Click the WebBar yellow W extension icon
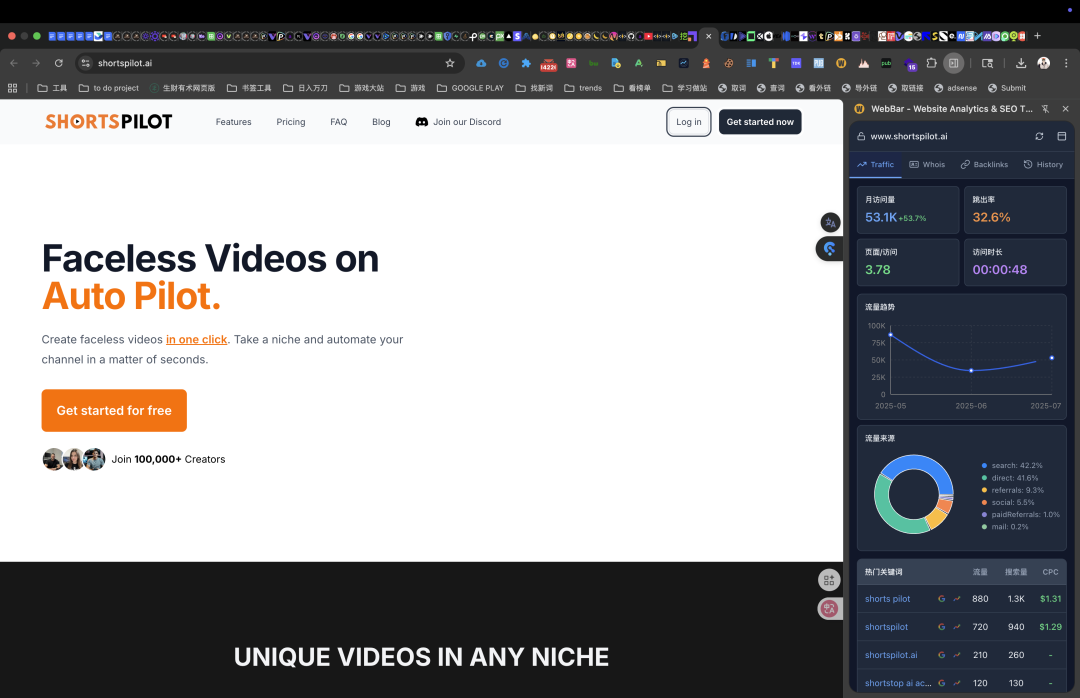 pyautogui.click(x=841, y=63)
